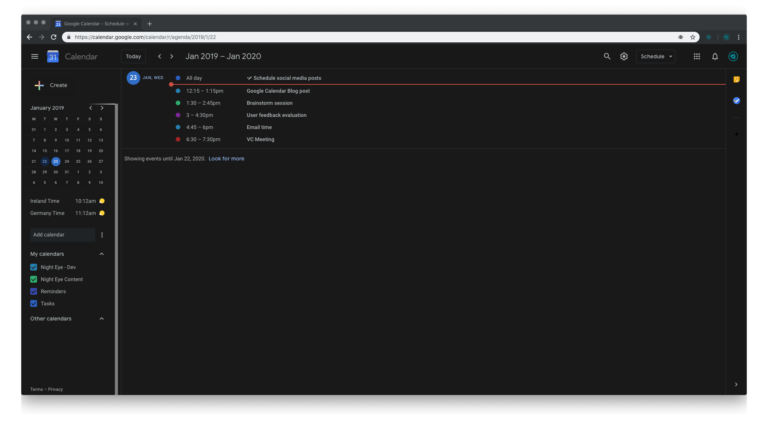
Task: Select the Google Calendar browser tab
Action: (97, 23)
